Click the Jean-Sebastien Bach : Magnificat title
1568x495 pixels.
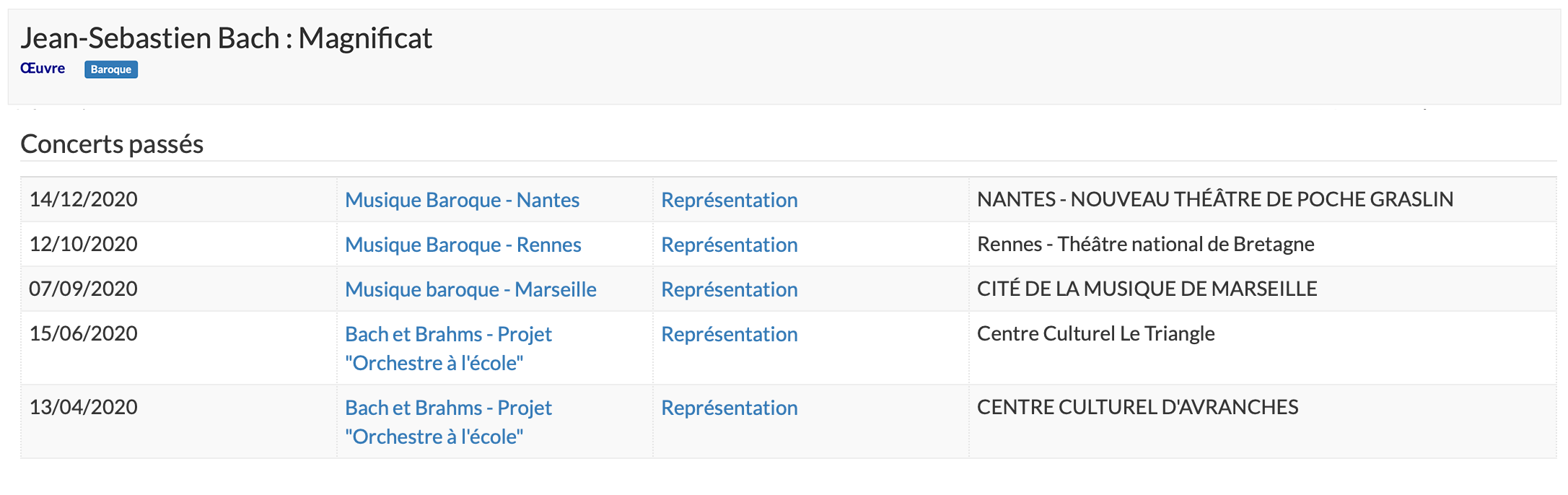(226, 38)
